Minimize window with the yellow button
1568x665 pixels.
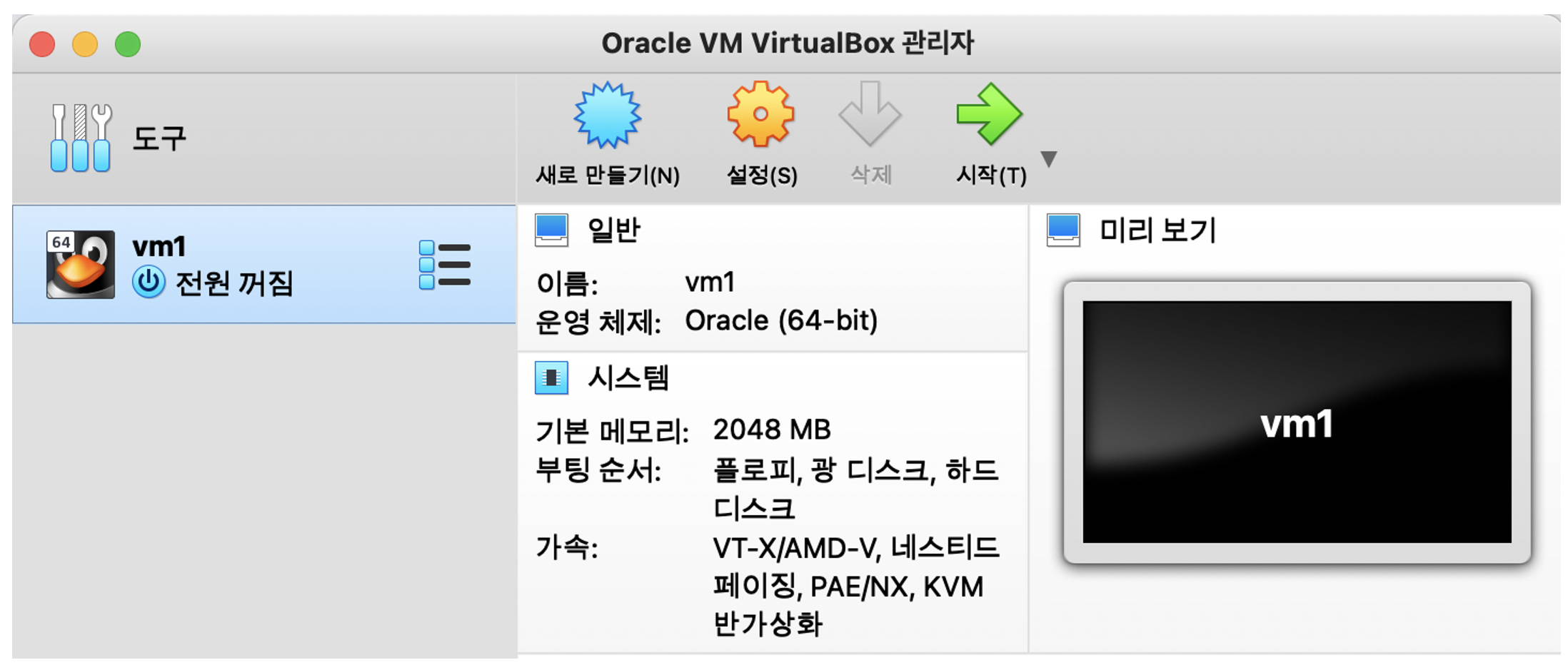pos(85,44)
